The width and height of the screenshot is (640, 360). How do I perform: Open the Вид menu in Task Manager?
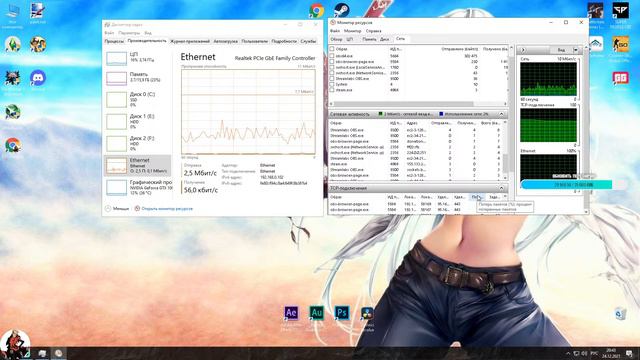tap(148, 33)
